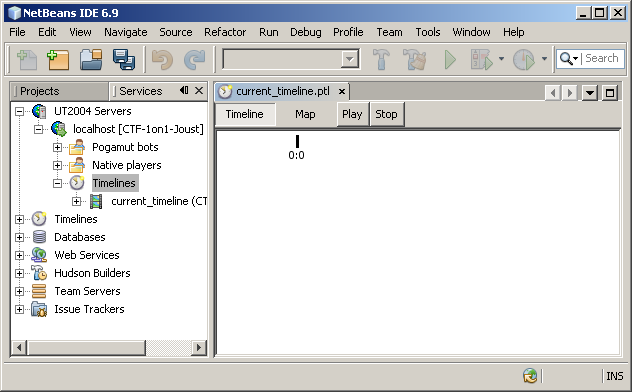Click the Open Project folder icon
Viewport: 632px width, 392px height.
[91, 60]
